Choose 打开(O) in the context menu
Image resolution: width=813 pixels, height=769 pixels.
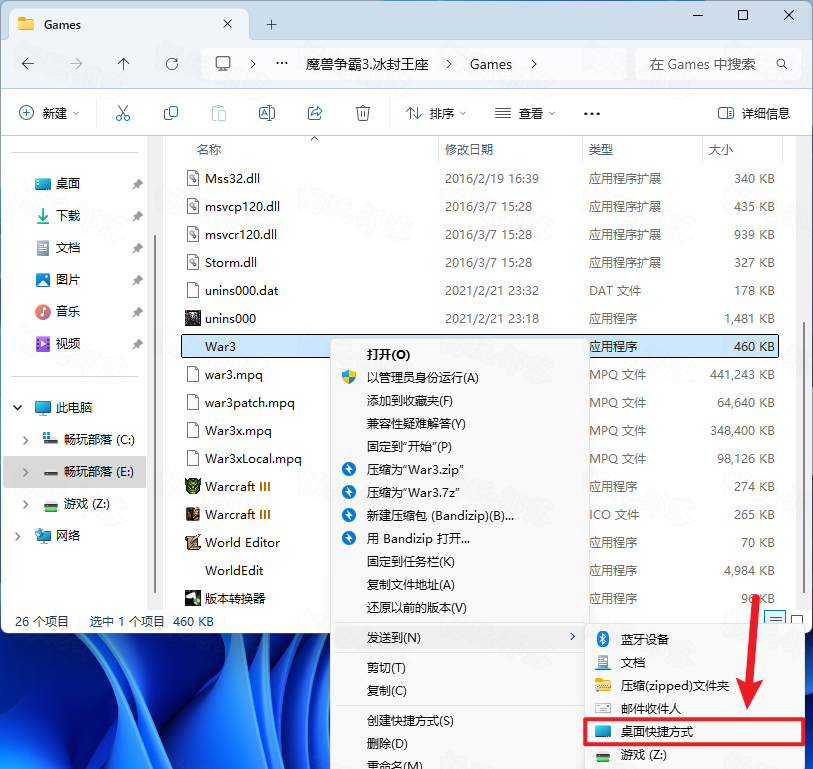pos(388,355)
